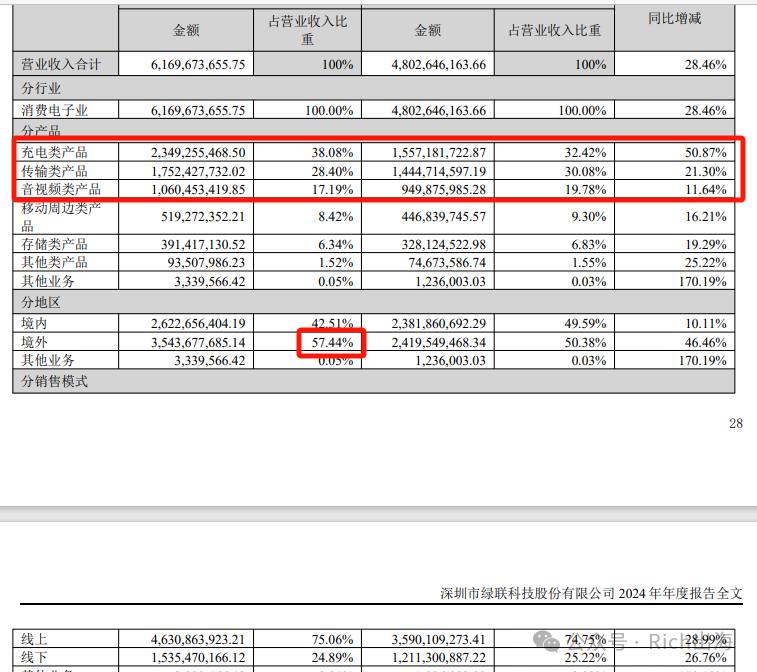Viewport: 757px width, 672px height.
Task: Click the 境内 amount 2,622,656,404.19
Action: 198,323
